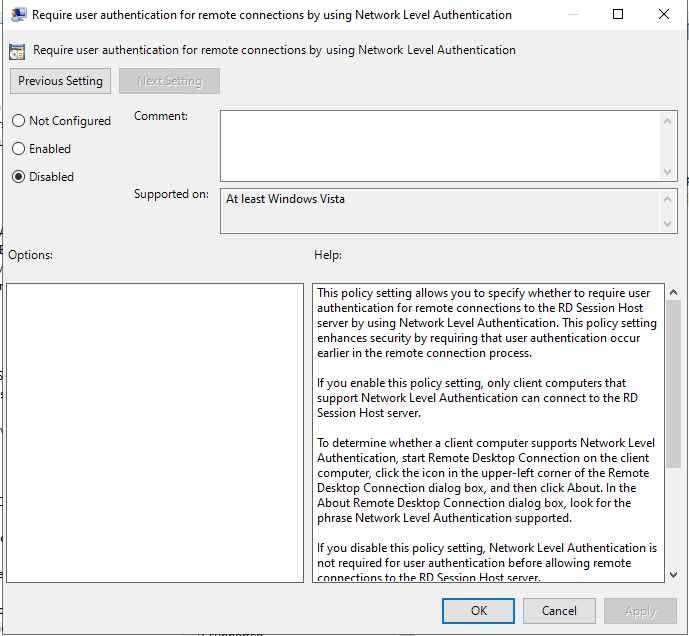Click the Help scrollbar thumb

(x=673, y=380)
